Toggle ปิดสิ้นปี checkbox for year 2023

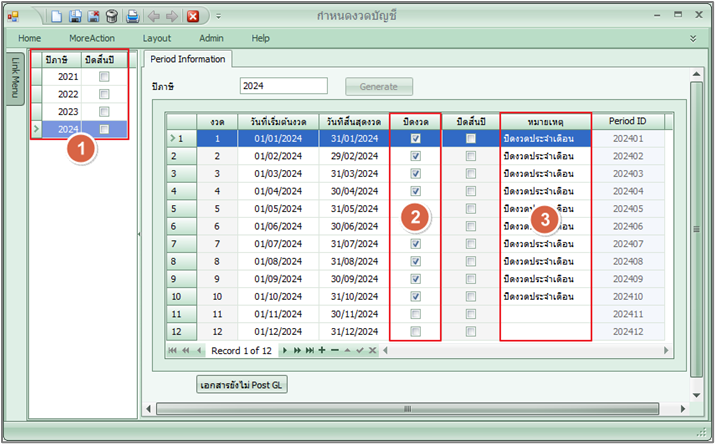[x=104, y=111]
